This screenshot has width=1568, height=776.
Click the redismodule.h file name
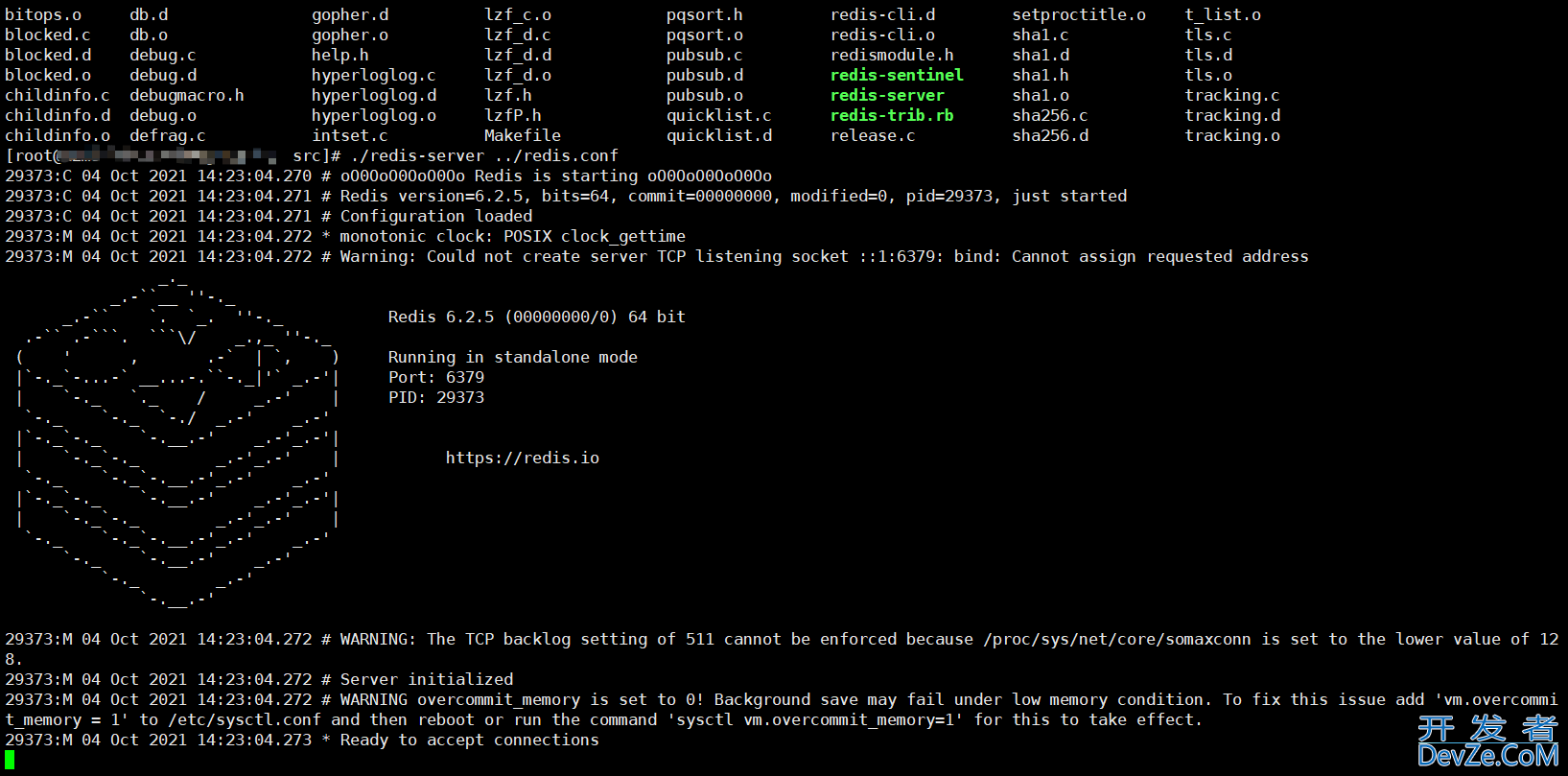pos(892,55)
